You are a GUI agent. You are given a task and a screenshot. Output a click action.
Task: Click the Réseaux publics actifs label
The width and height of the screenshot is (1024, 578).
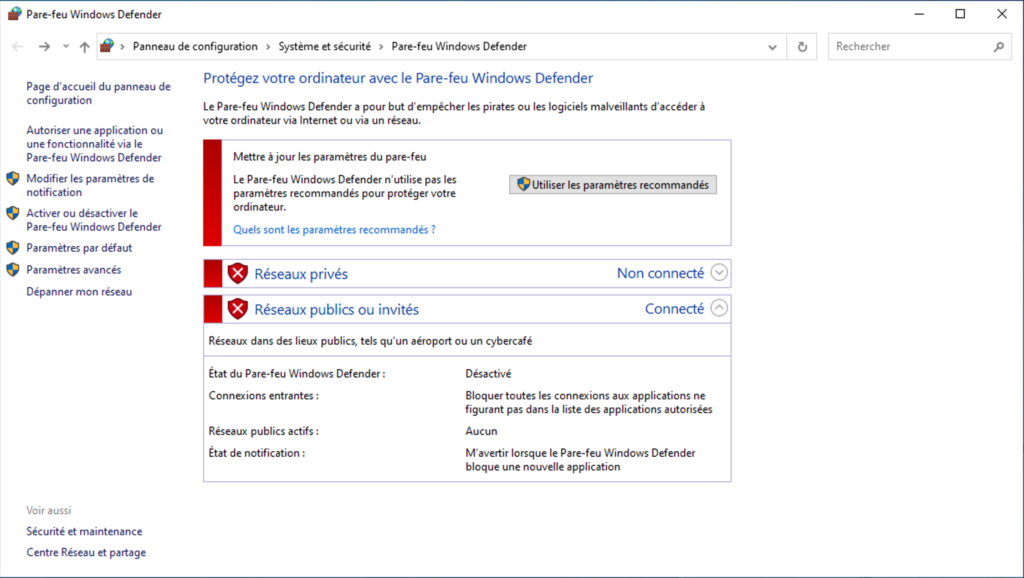(x=264, y=431)
